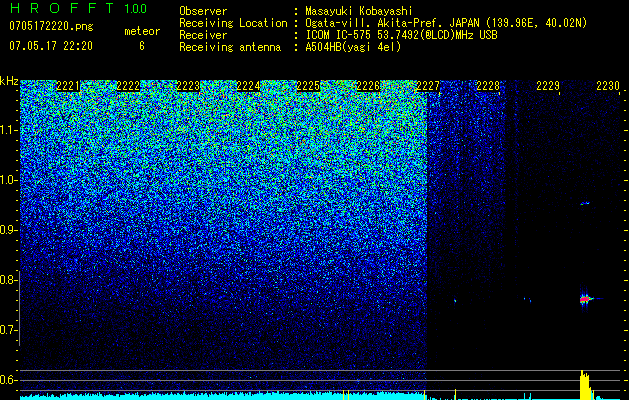Image resolution: width=629 pixels, height=400 pixels.
Task: Click the 0.8 kHz axis label
Action: click(8, 280)
